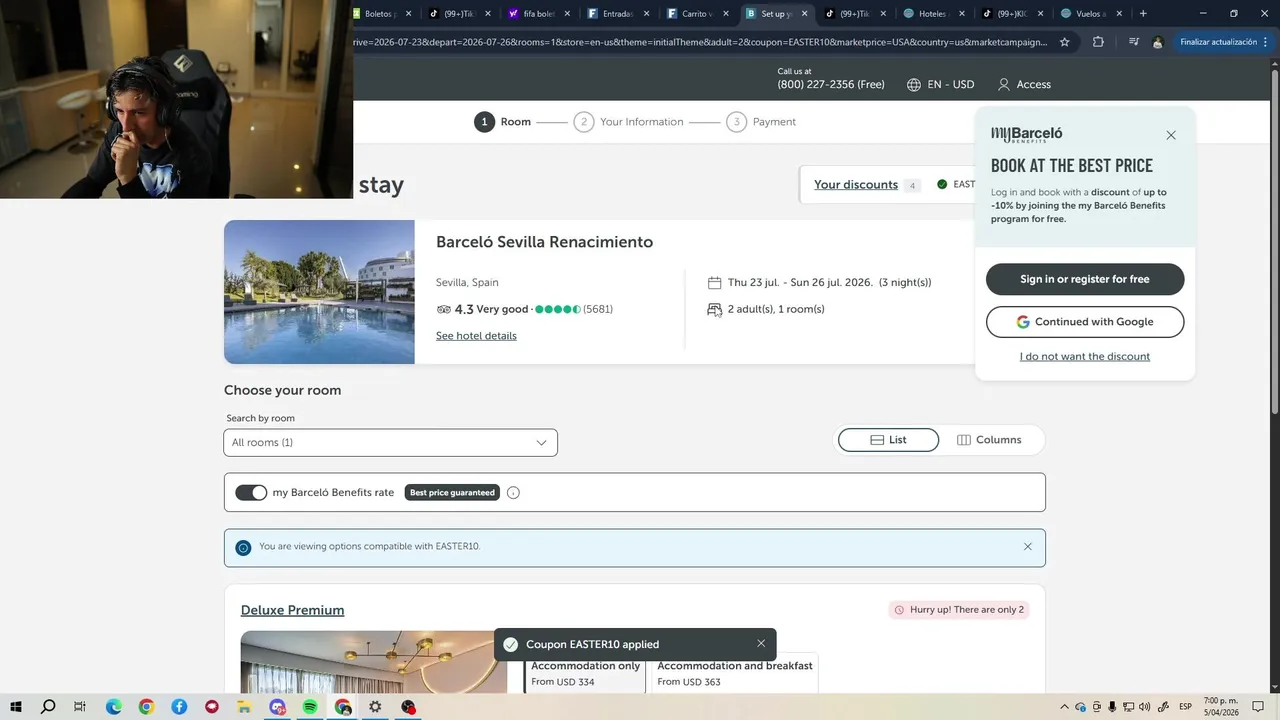Click Hurry up! There are only 2 badge

pyautogui.click(x=959, y=610)
